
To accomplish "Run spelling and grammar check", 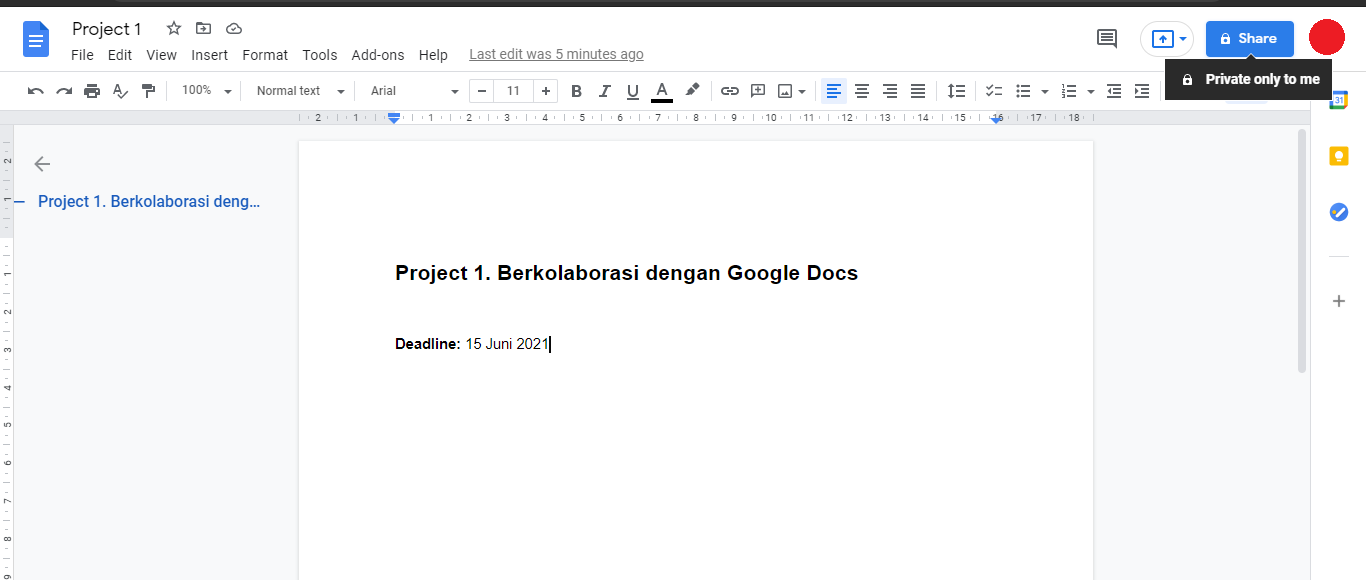I will tap(120, 91).
